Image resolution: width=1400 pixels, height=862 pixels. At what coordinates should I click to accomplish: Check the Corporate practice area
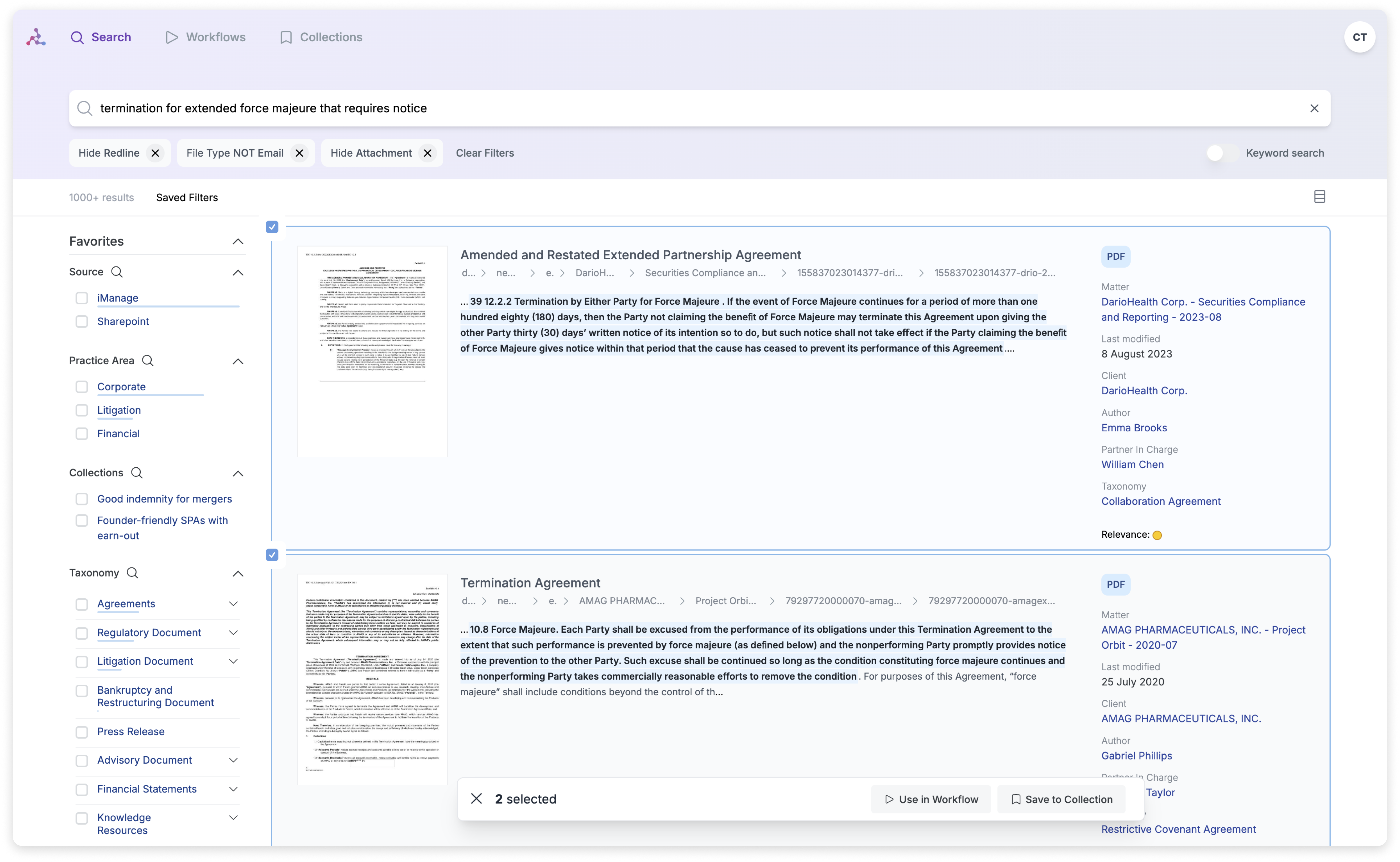click(x=81, y=387)
